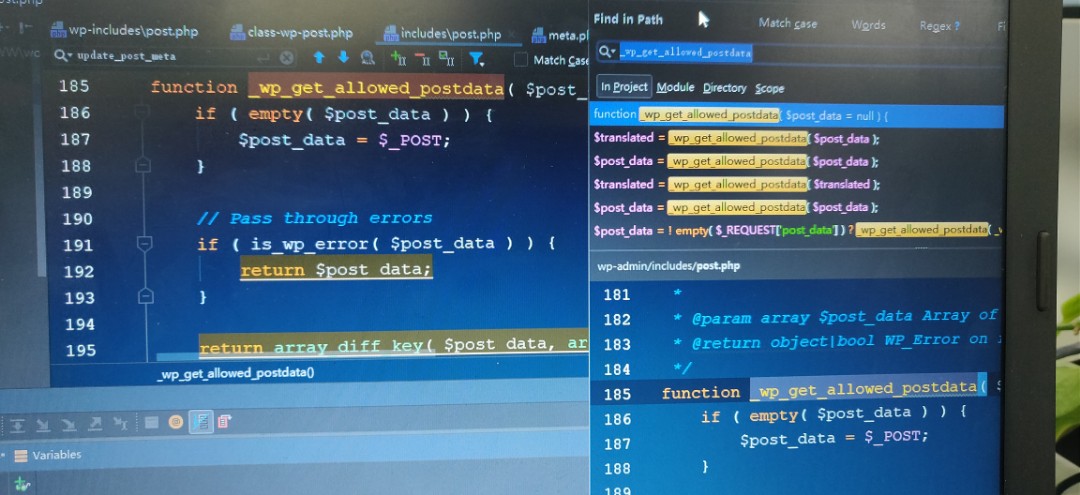
Task: Click the Step Into debugger arrow
Action: tap(43, 424)
